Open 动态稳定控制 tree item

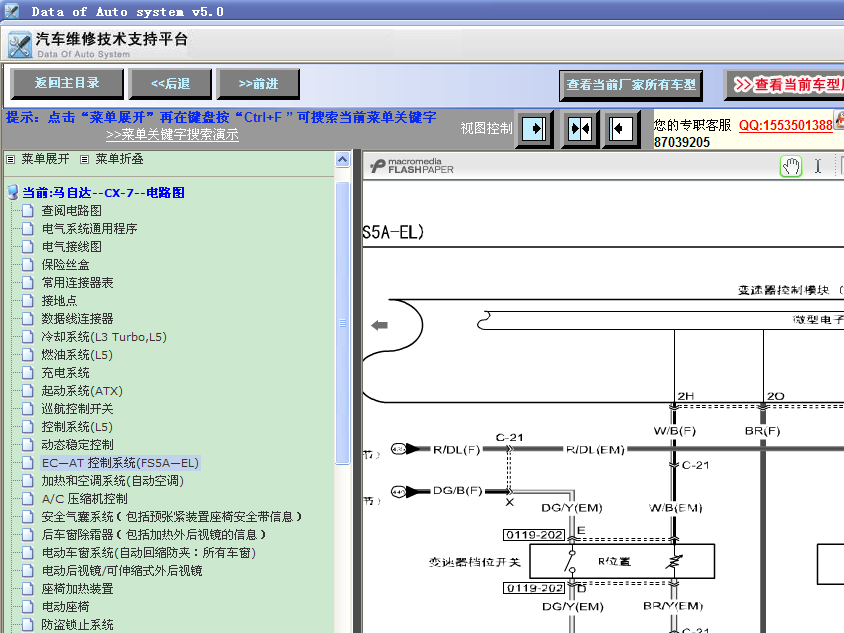pos(78,445)
